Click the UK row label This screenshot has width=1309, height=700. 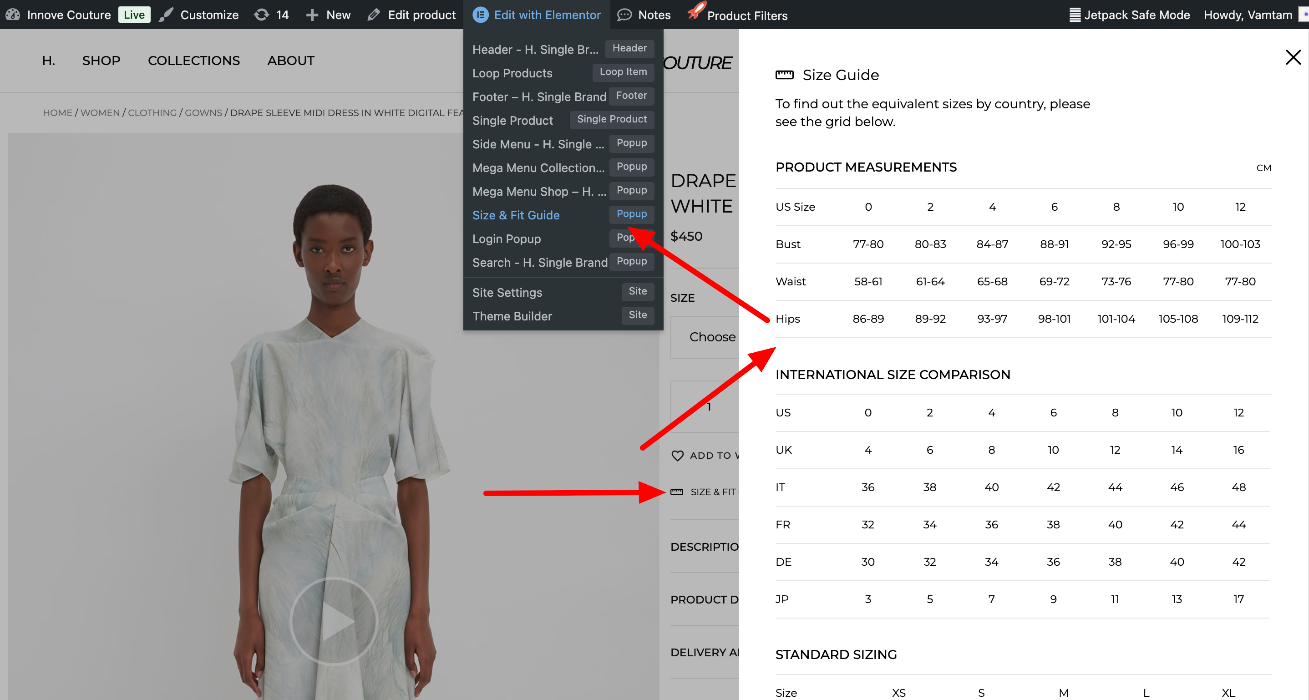coord(784,450)
